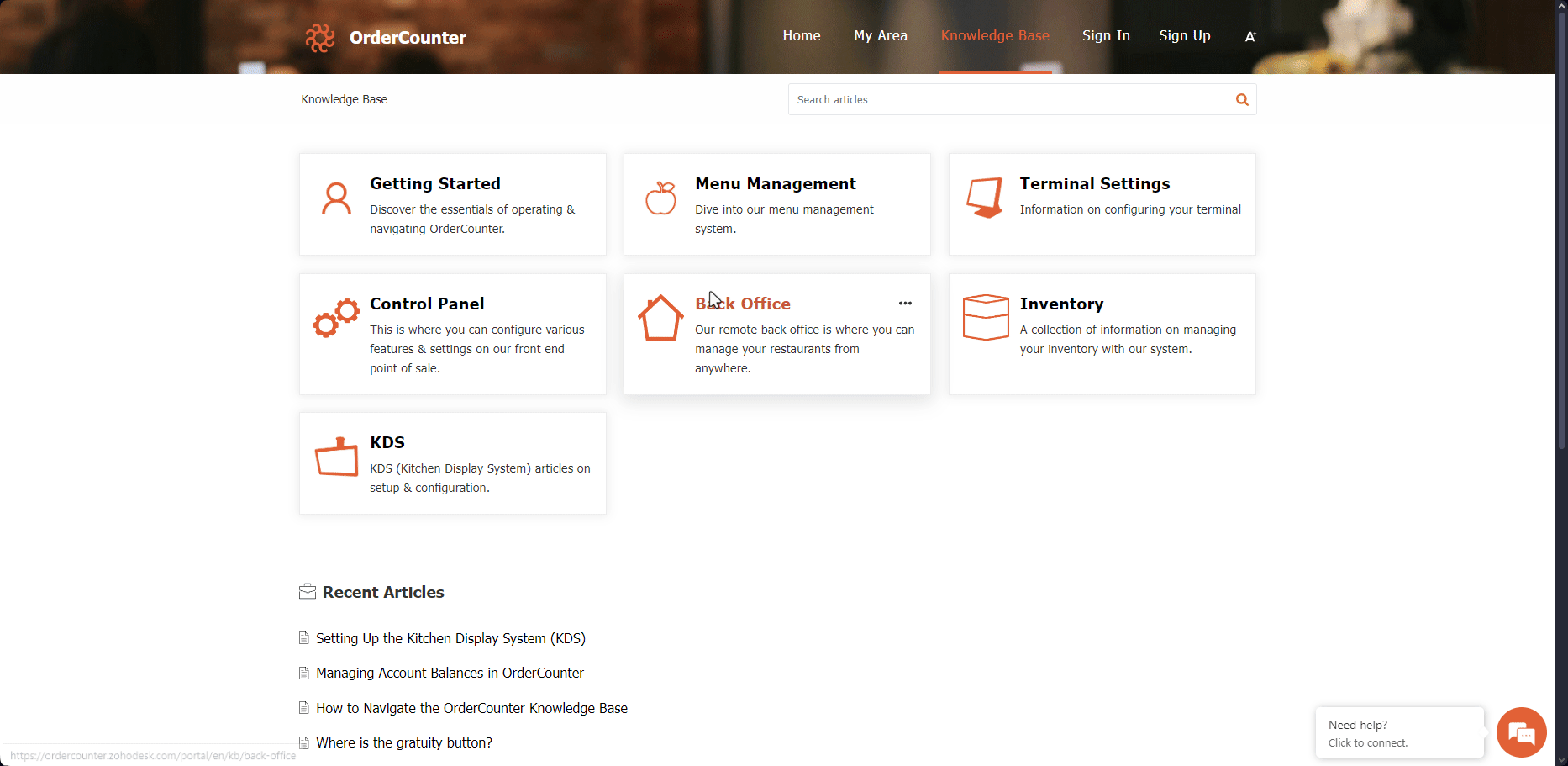Image resolution: width=1568 pixels, height=766 pixels.
Task: Click the Control Panel gears icon
Action: coord(336,318)
